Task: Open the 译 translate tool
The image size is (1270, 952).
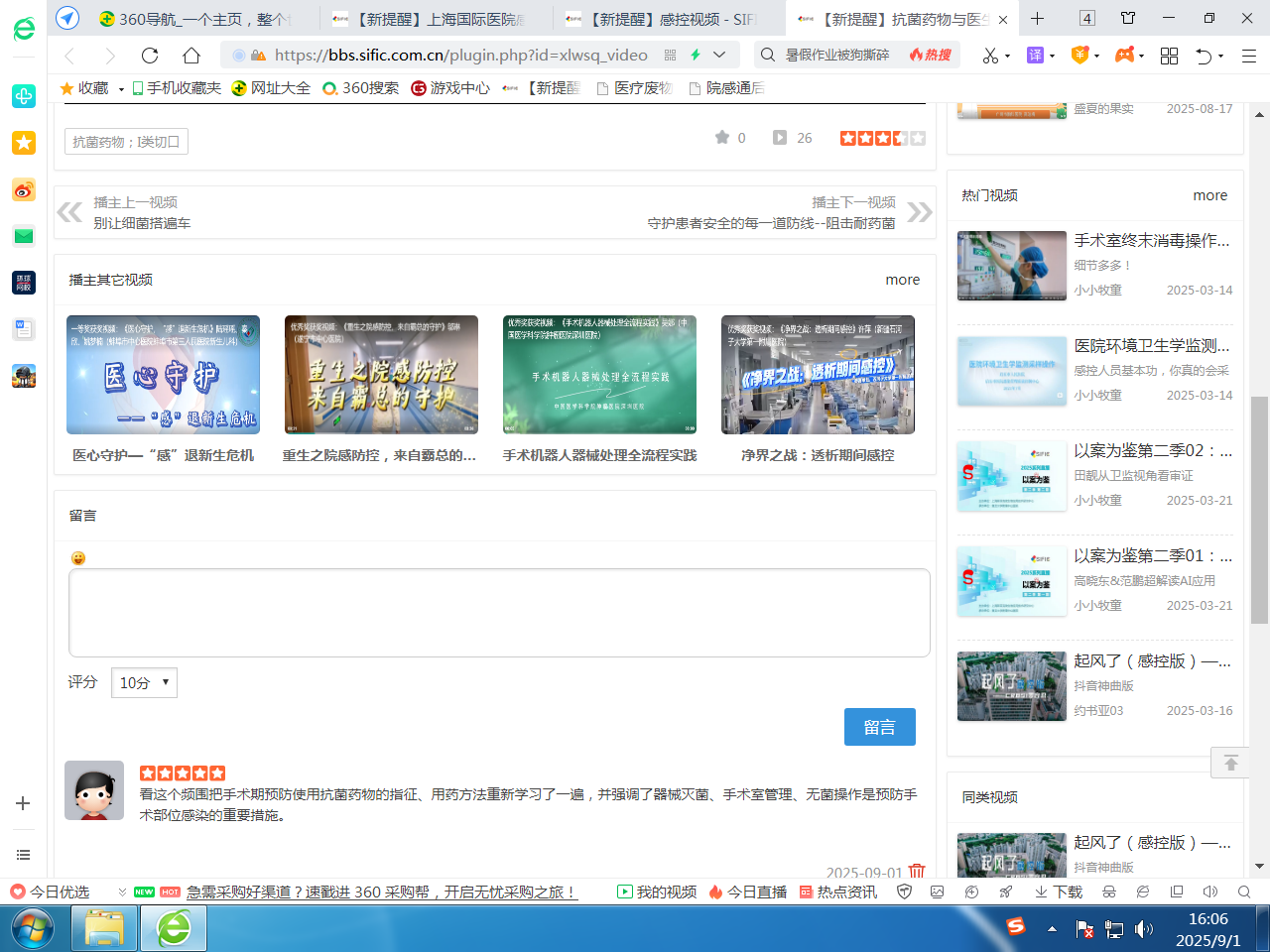Action: (x=1038, y=57)
